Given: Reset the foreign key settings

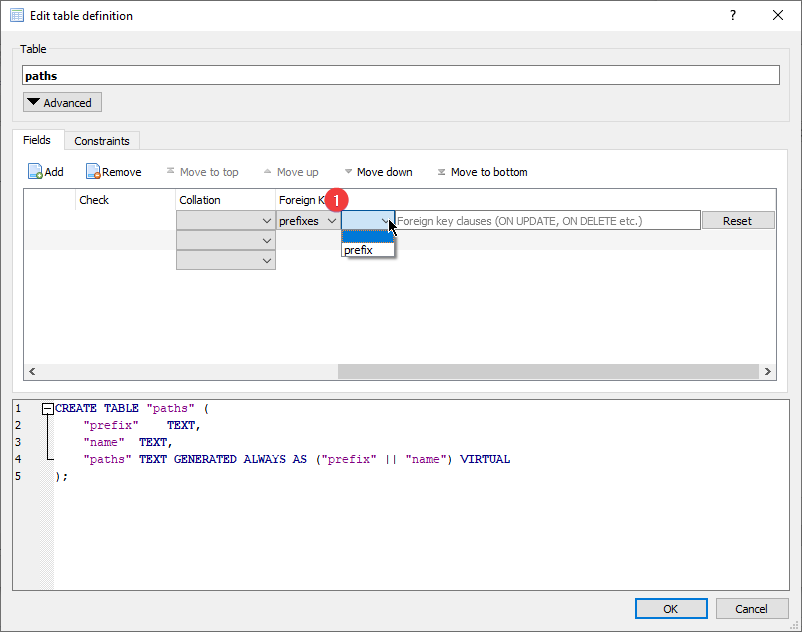Looking at the screenshot, I should pyautogui.click(x=738, y=220).
